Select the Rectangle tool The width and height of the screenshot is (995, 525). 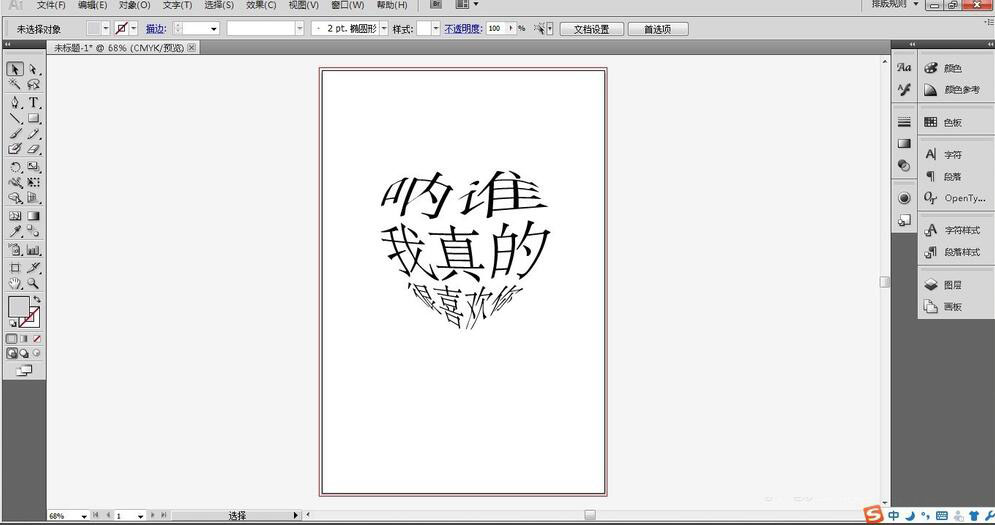click(34, 118)
